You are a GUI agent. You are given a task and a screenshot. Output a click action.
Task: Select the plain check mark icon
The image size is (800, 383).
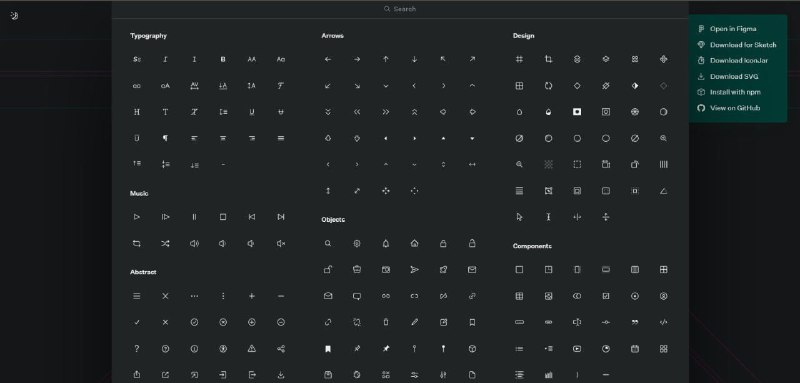click(137, 322)
